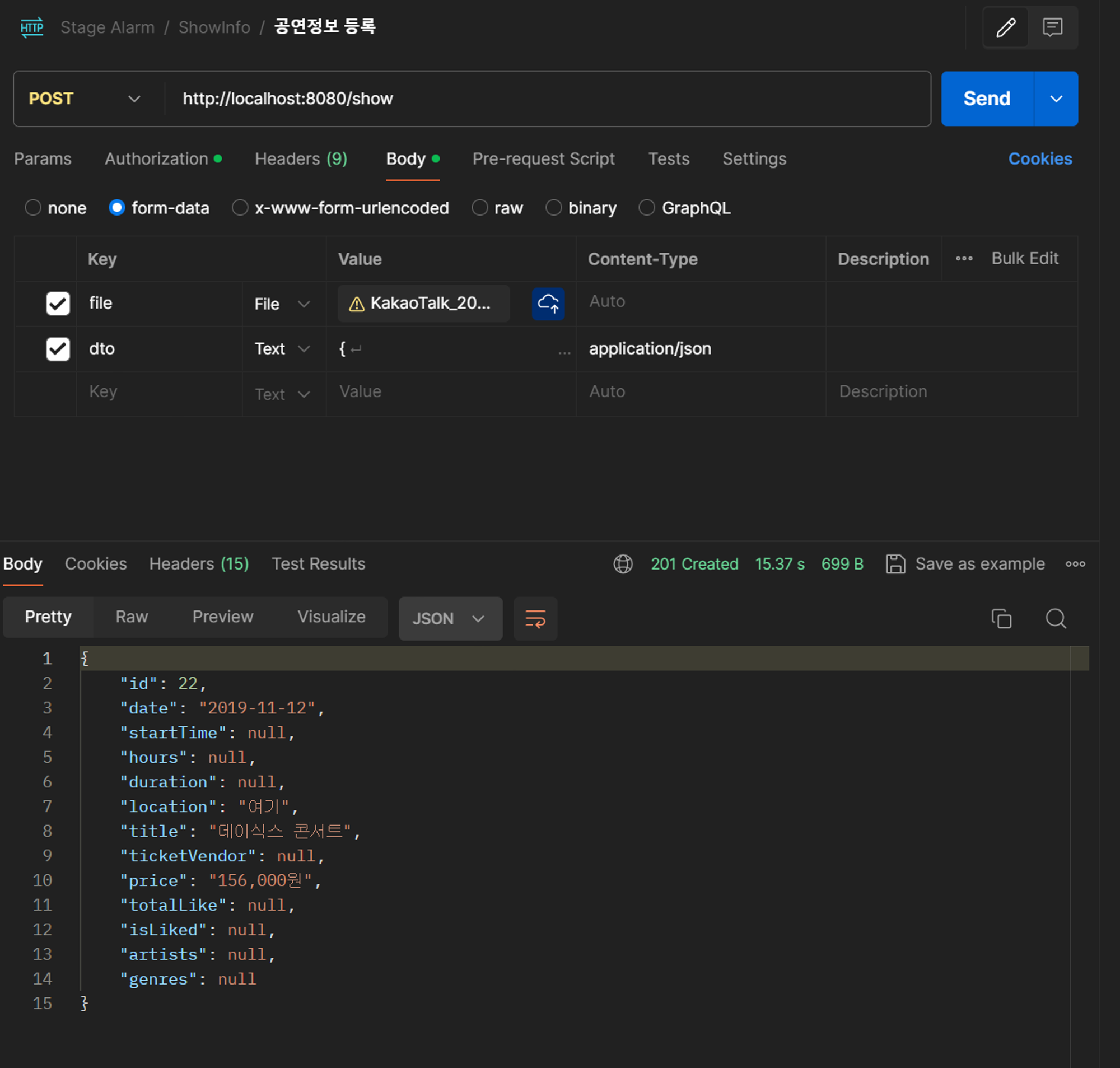1120x1068 pixels.
Task: Select x-www-form-urlencoded radio option
Action: pos(240,208)
